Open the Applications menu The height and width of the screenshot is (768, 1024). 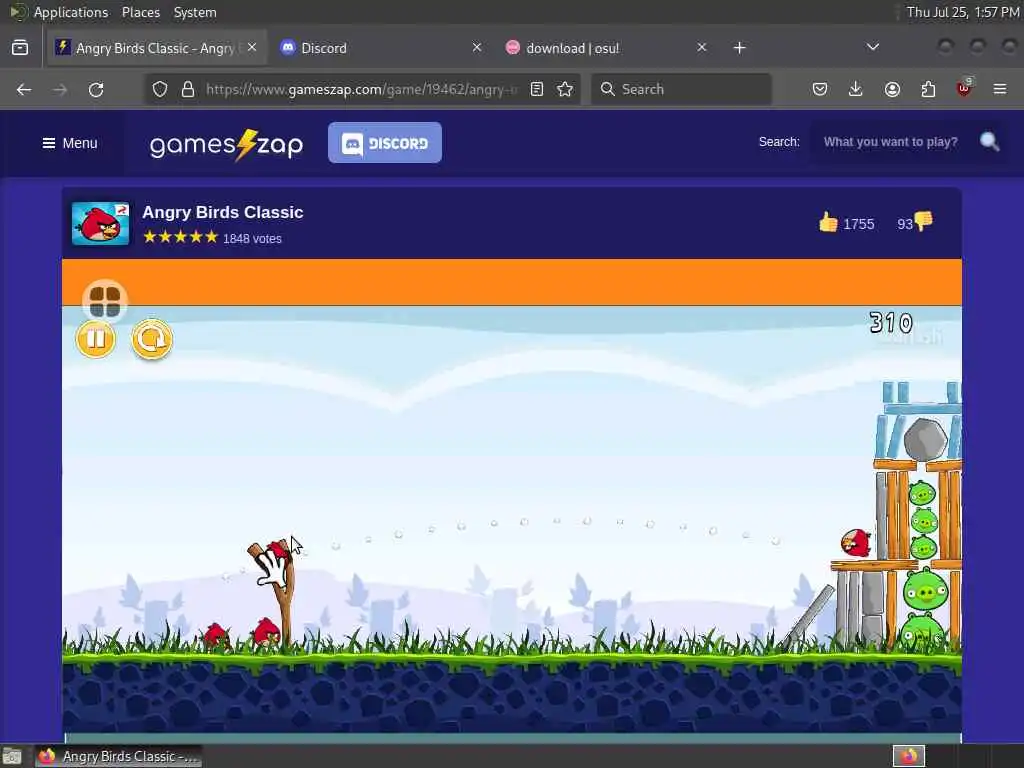71,12
